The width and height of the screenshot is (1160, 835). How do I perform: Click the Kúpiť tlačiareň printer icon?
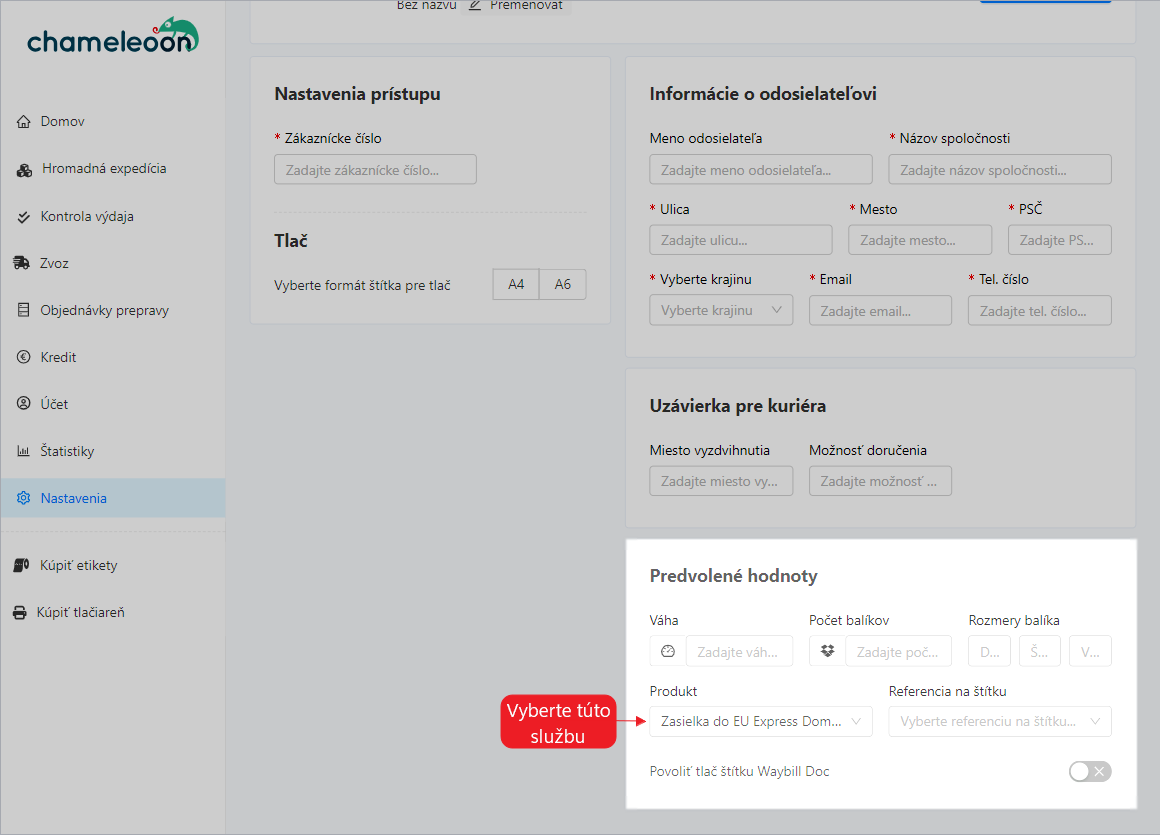point(19,612)
